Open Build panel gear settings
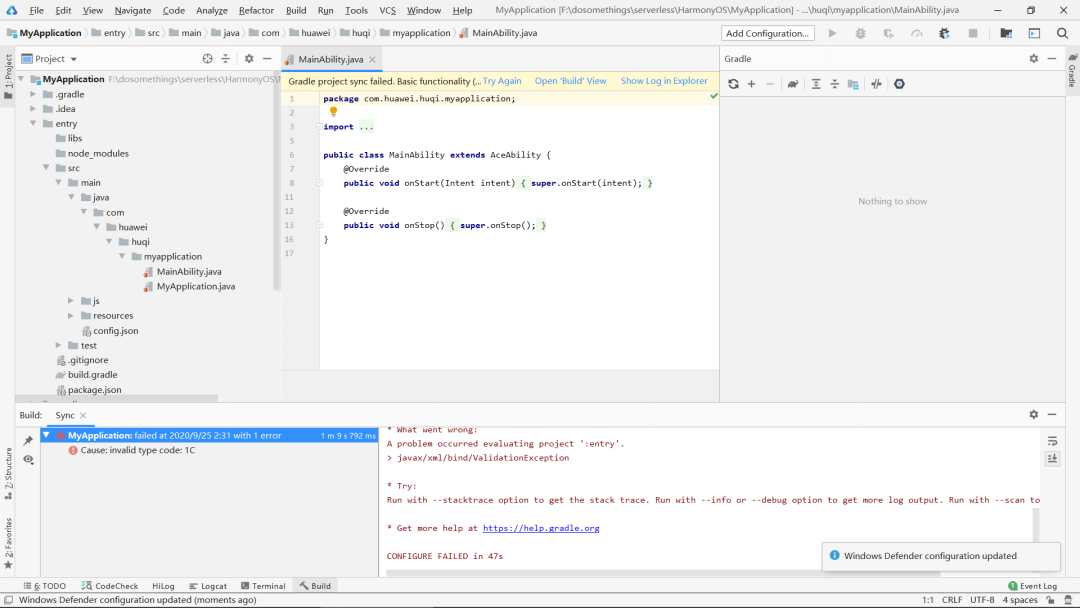 (1033, 415)
